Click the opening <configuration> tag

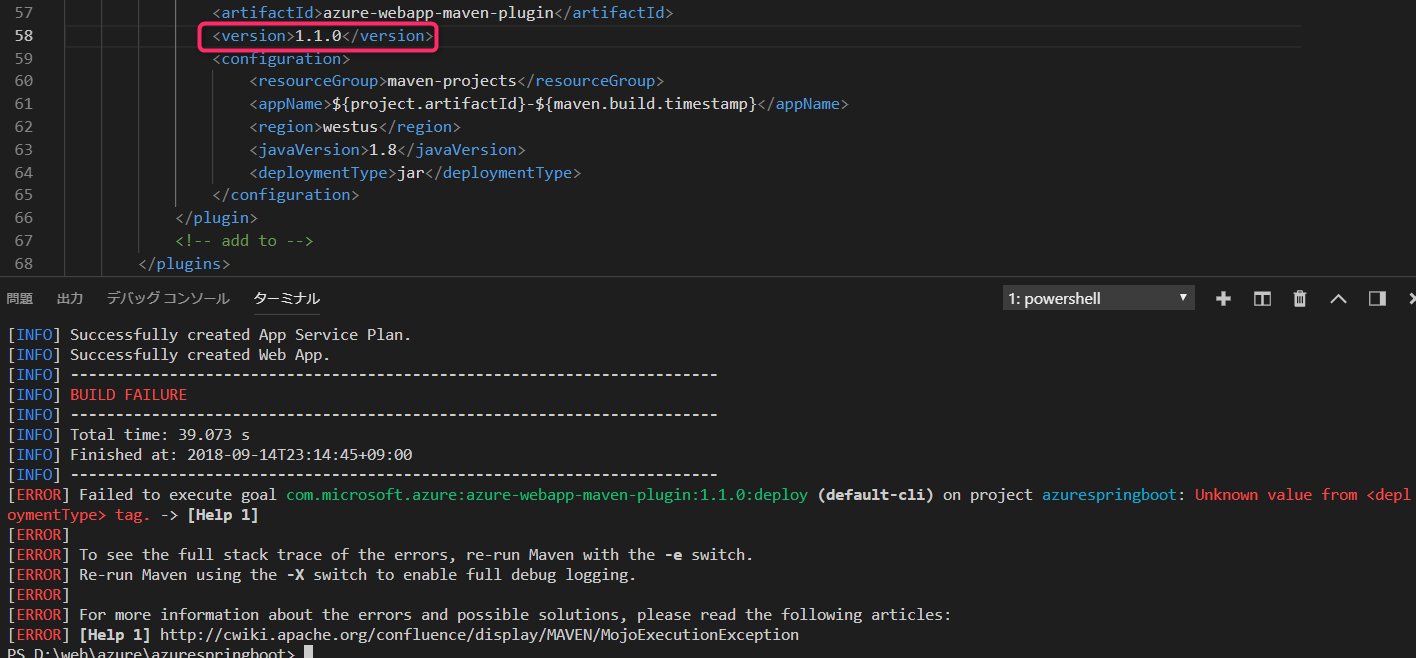(281, 59)
